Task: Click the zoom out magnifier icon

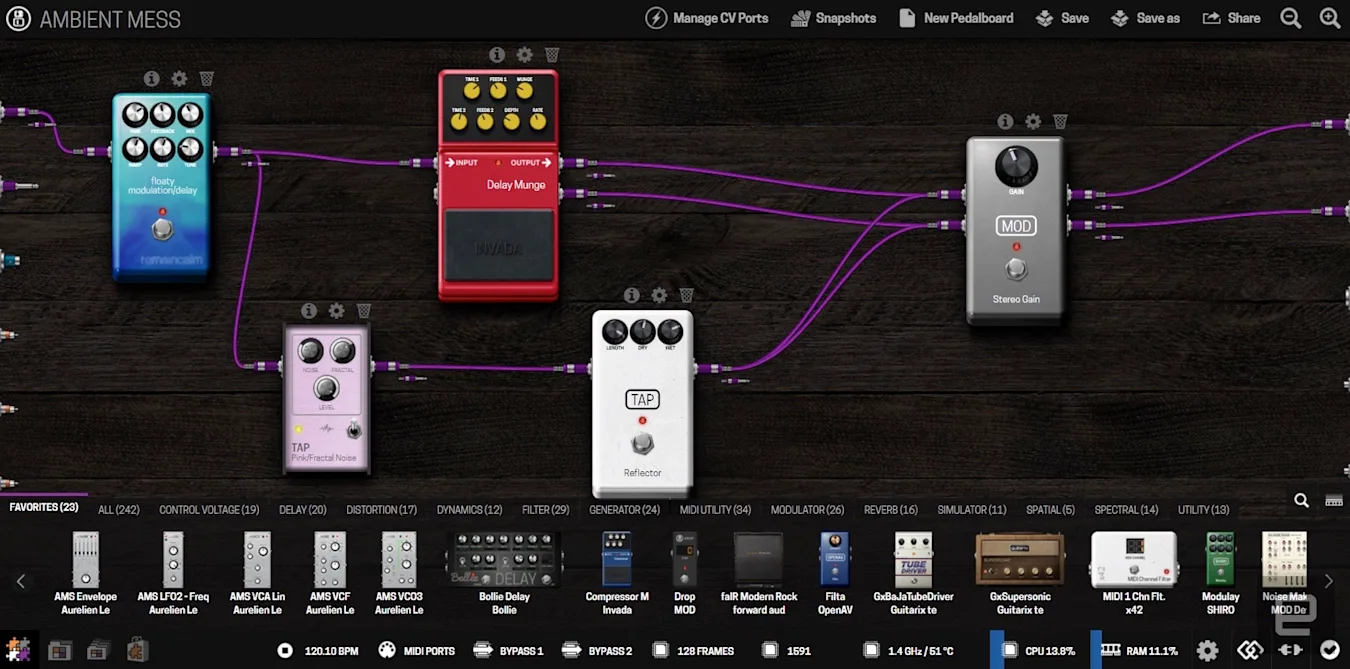Action: (x=1291, y=18)
